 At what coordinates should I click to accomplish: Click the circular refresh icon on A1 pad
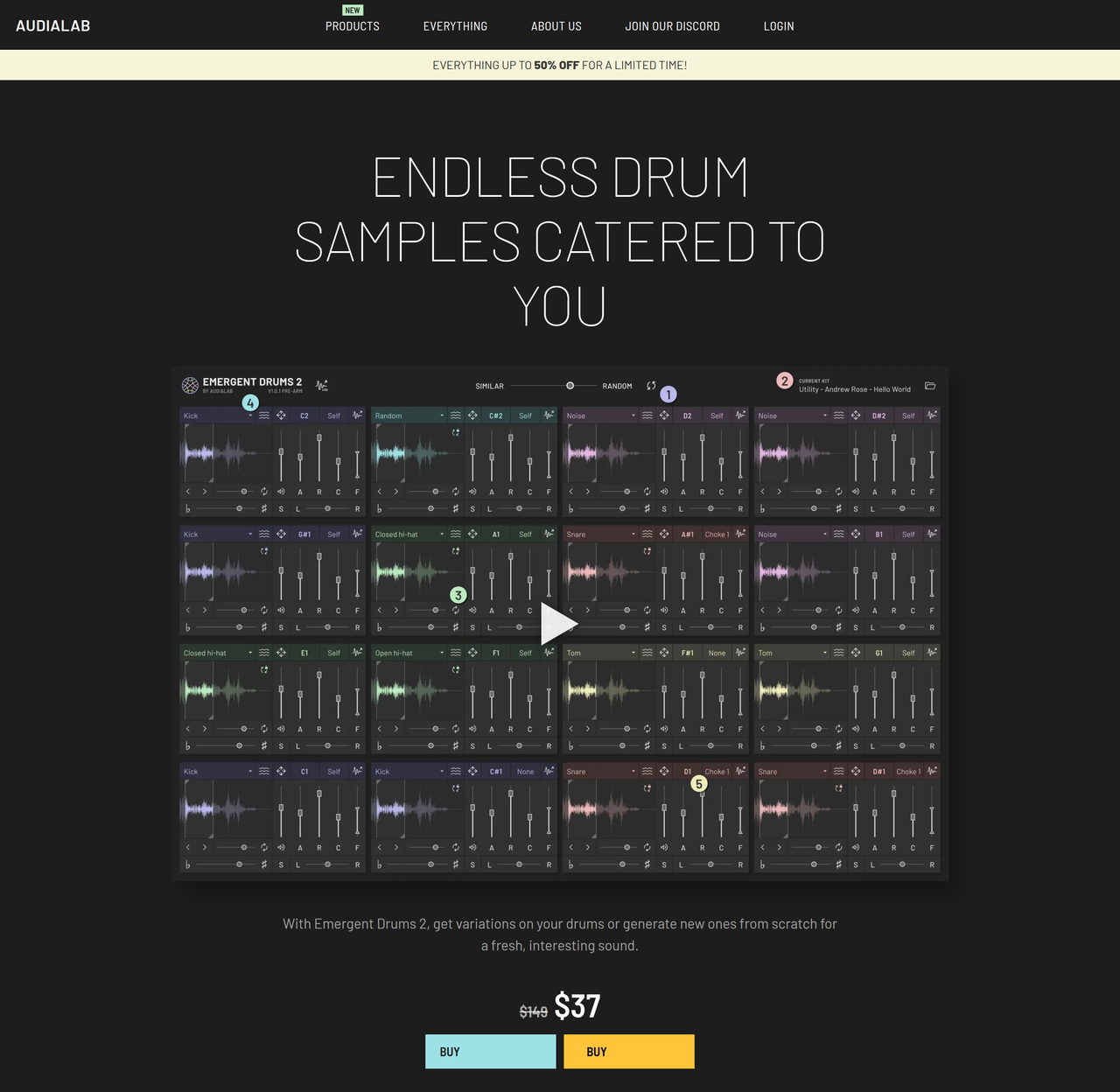455,610
